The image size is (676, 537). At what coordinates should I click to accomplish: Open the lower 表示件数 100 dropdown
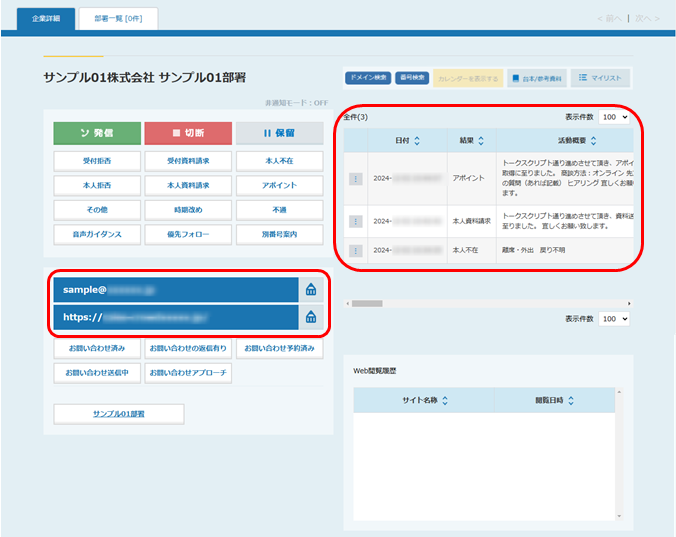coord(613,319)
